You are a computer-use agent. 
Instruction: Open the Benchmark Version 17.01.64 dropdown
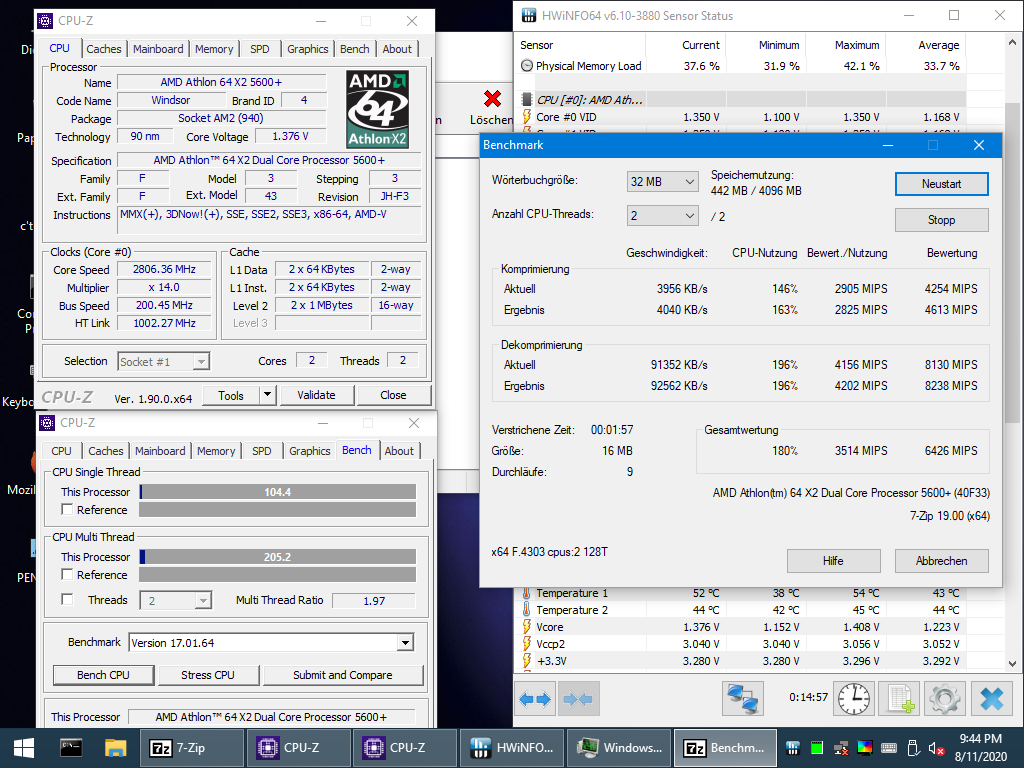[x=271, y=643]
